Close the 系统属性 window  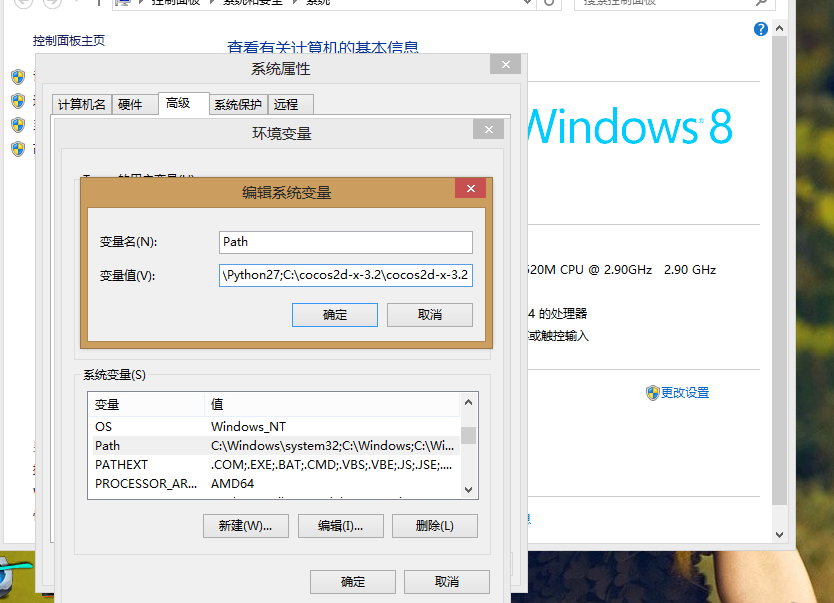[x=505, y=64]
